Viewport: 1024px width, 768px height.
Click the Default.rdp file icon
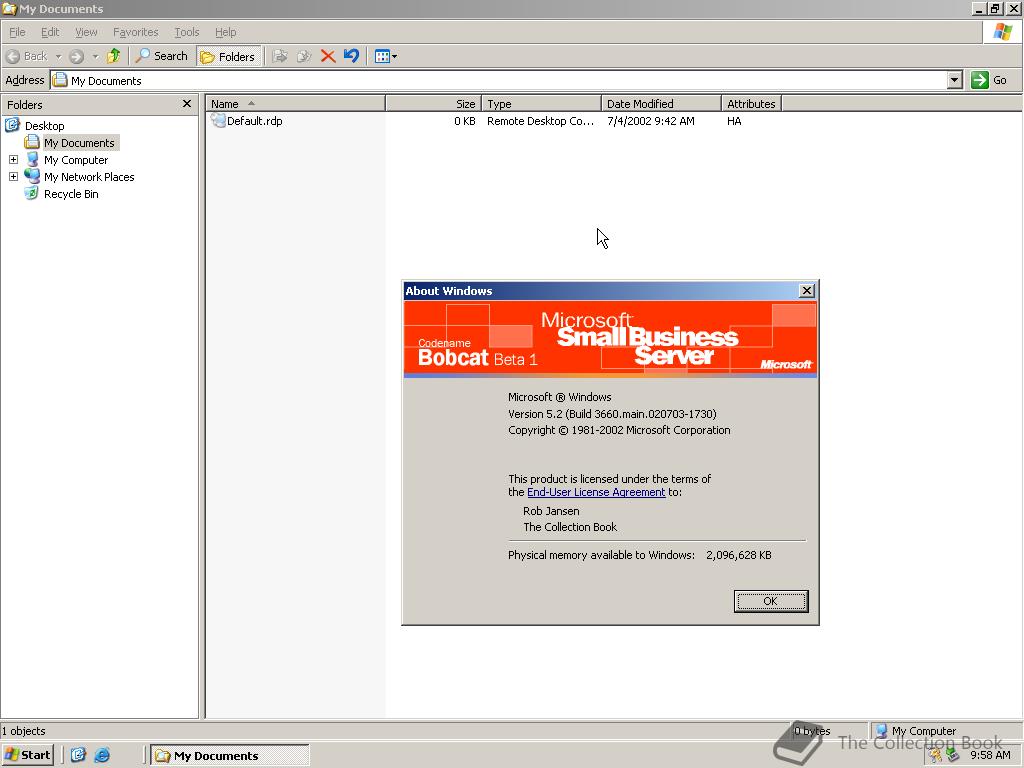coord(217,121)
